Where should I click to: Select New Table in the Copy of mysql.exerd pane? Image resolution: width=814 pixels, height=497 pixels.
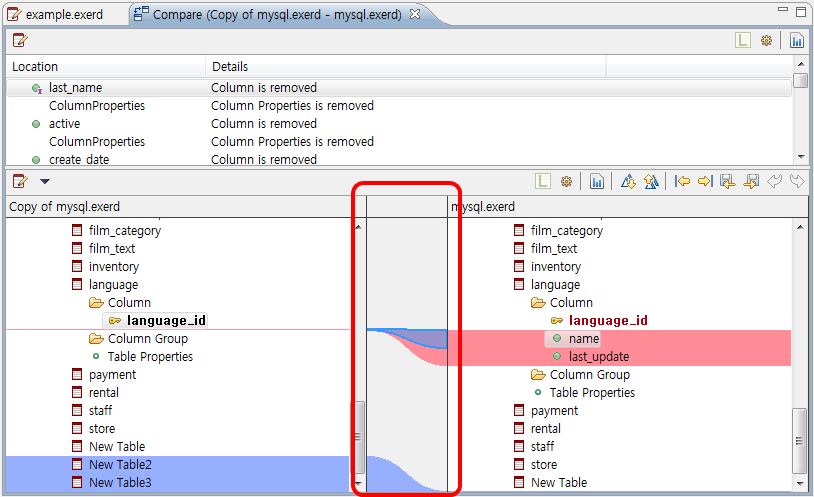coord(117,447)
